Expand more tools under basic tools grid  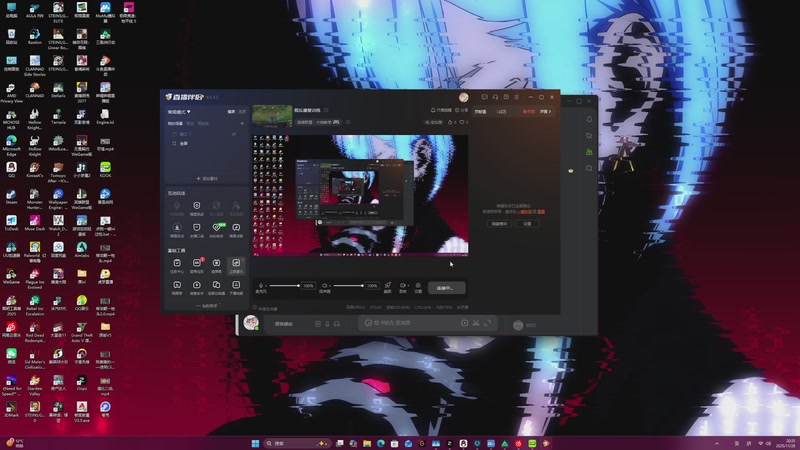pos(207,306)
